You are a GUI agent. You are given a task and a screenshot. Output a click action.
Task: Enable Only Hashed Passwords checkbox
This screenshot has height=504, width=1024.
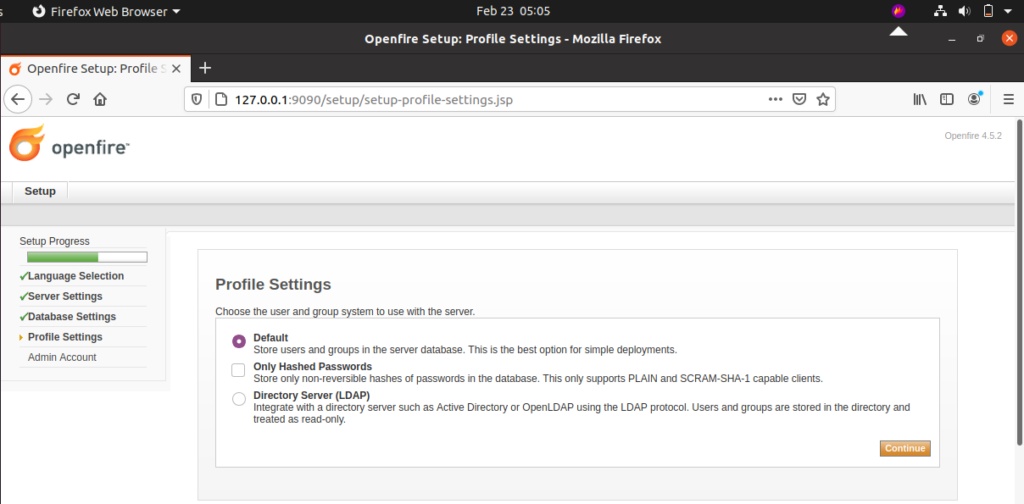pyautogui.click(x=238, y=370)
